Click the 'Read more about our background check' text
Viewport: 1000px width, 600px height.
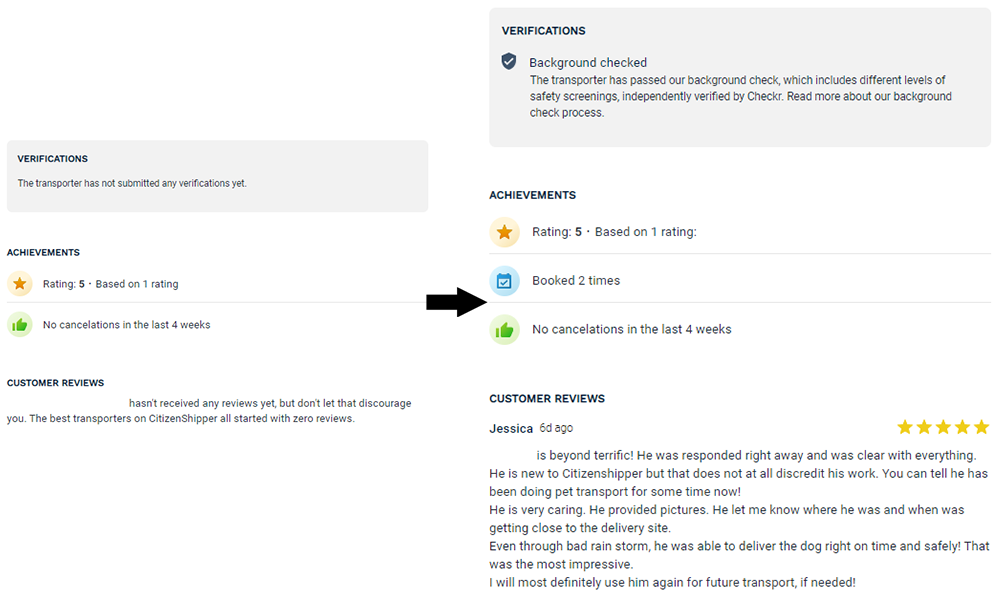(x=740, y=105)
